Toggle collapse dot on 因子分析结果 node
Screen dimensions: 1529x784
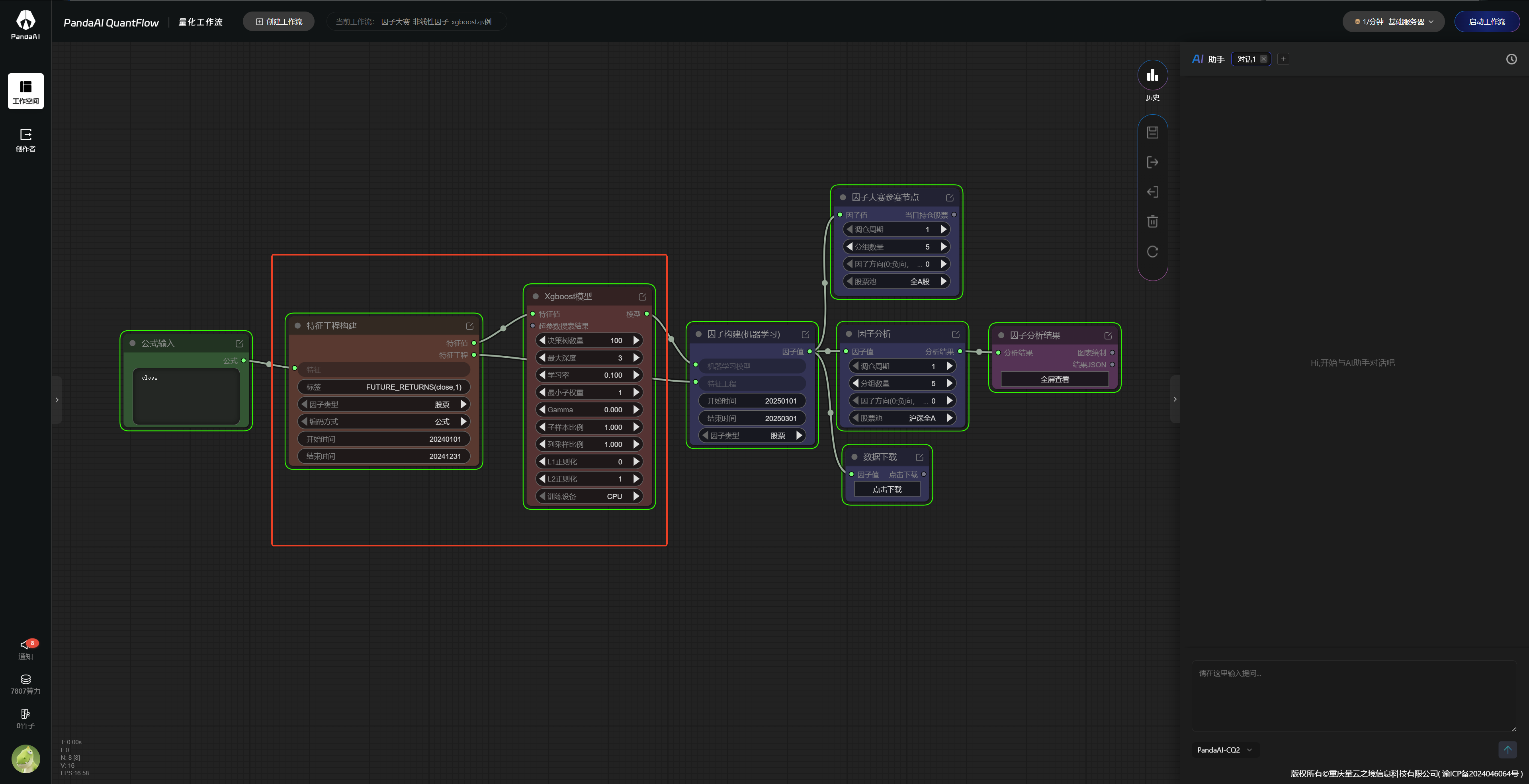1001,335
